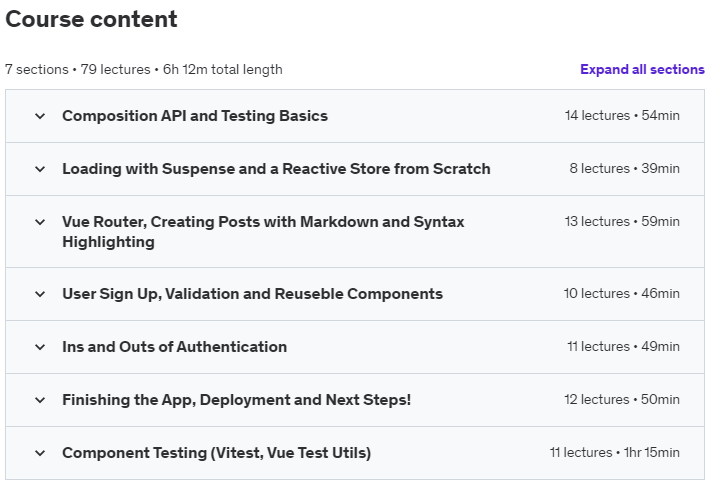This screenshot has height=480, width=705.
Task: Expand chevron for Finishing the App, Deployment section
Action: [40, 400]
